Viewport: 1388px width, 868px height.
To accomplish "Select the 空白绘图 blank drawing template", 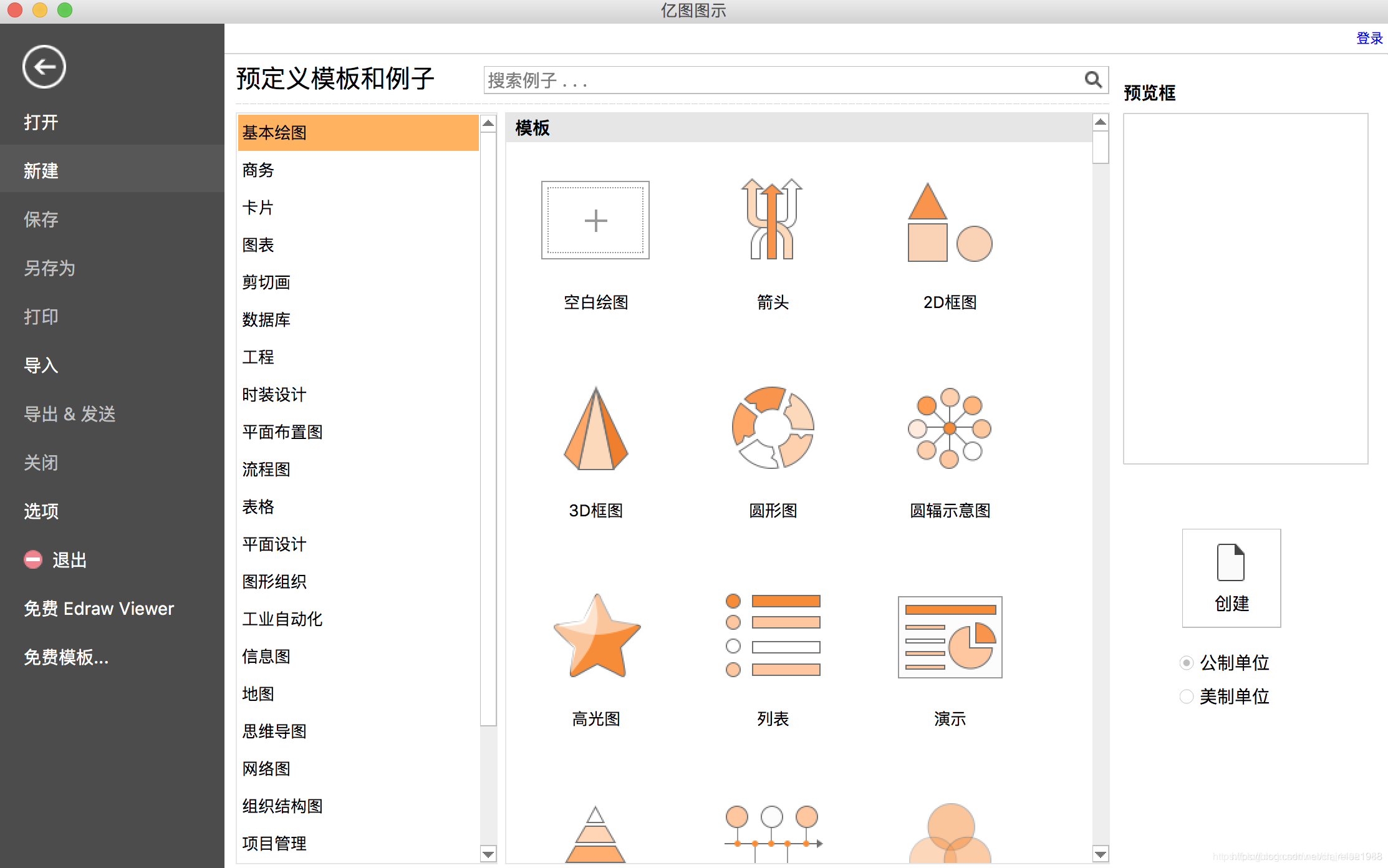I will tap(595, 220).
